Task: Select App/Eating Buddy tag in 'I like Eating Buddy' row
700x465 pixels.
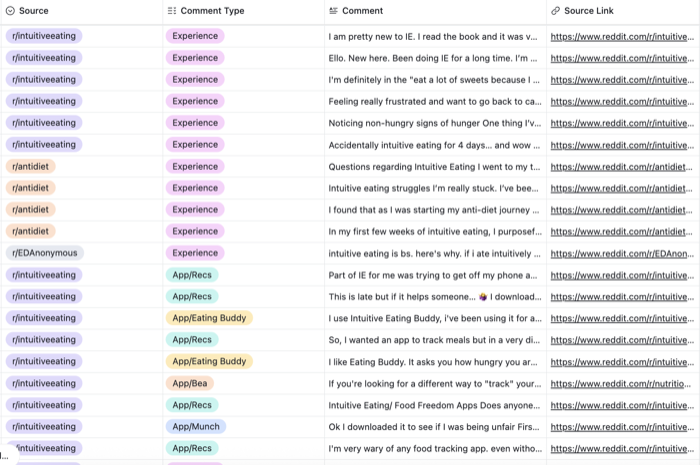Action: [x=209, y=361]
